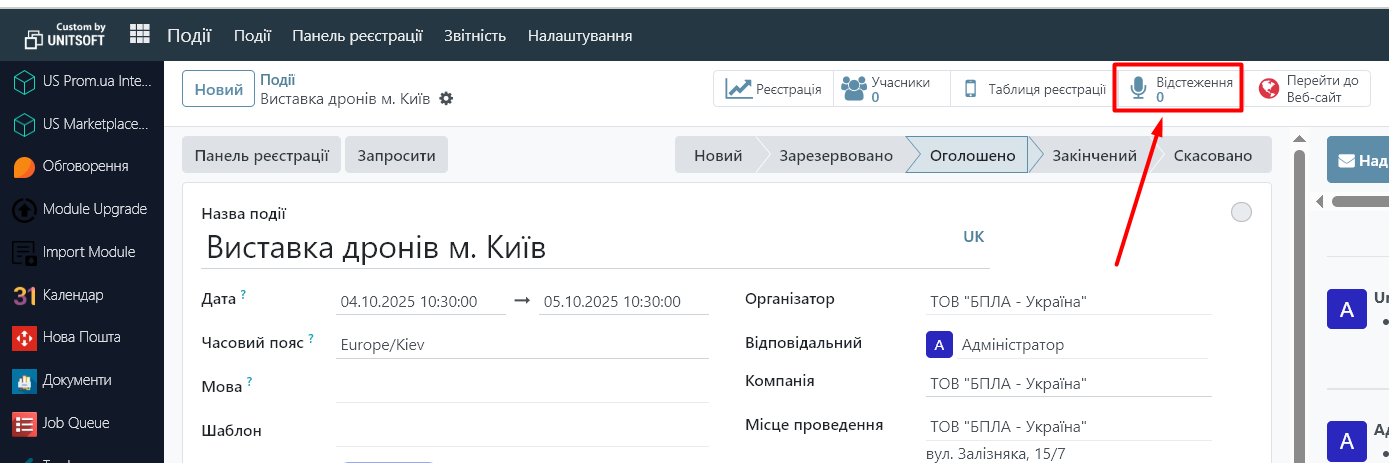Open the Часовий пояс dropdown field

(522, 344)
